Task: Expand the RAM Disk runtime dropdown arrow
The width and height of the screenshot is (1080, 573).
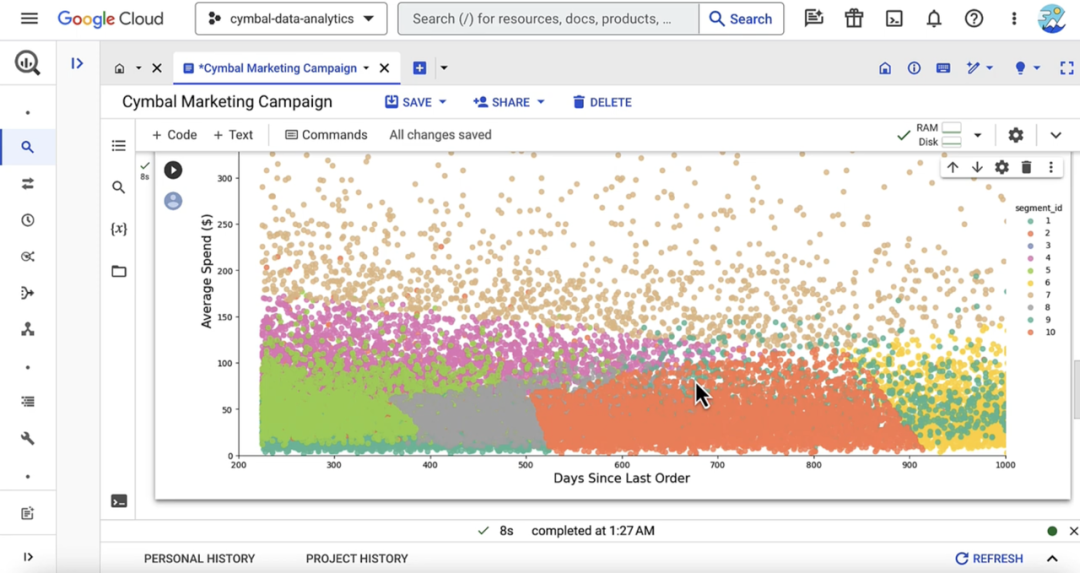Action: [978, 136]
